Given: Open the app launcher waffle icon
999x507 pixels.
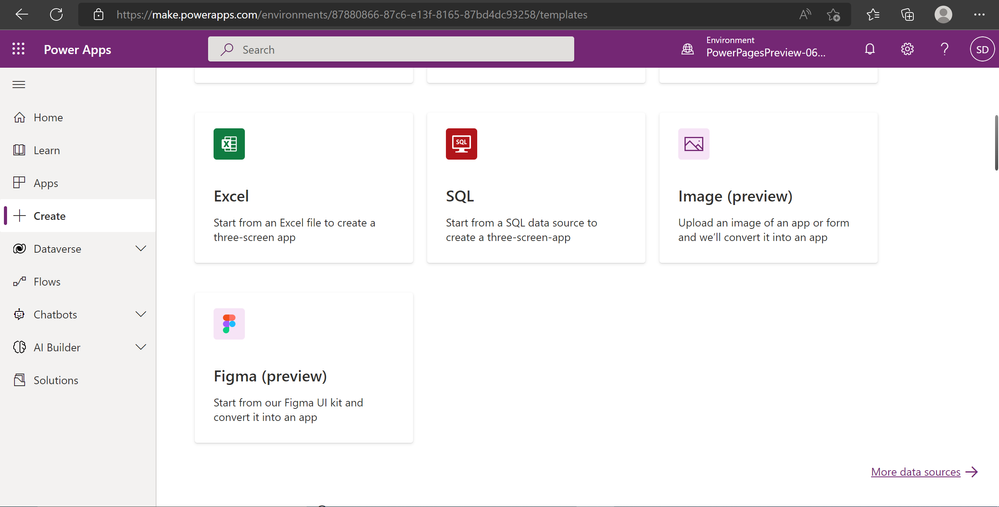Looking at the screenshot, I should pyautogui.click(x=18, y=49).
